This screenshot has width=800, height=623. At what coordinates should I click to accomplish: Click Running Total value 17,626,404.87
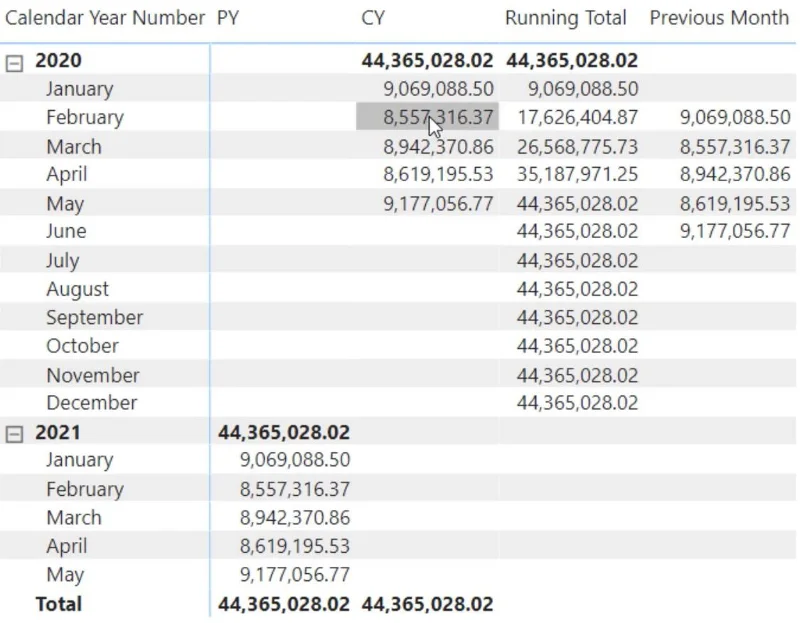pyautogui.click(x=578, y=117)
